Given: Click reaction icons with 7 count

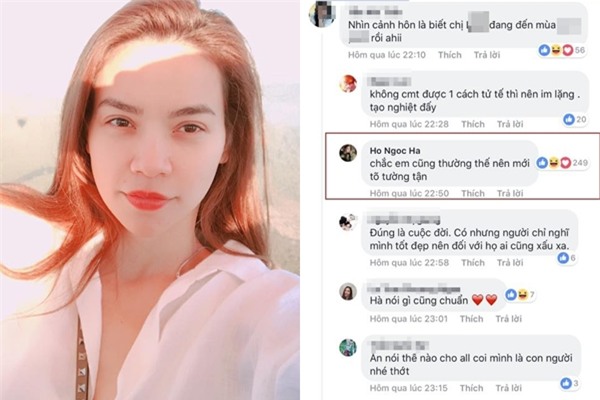Looking at the screenshot, I should tap(520, 295).
